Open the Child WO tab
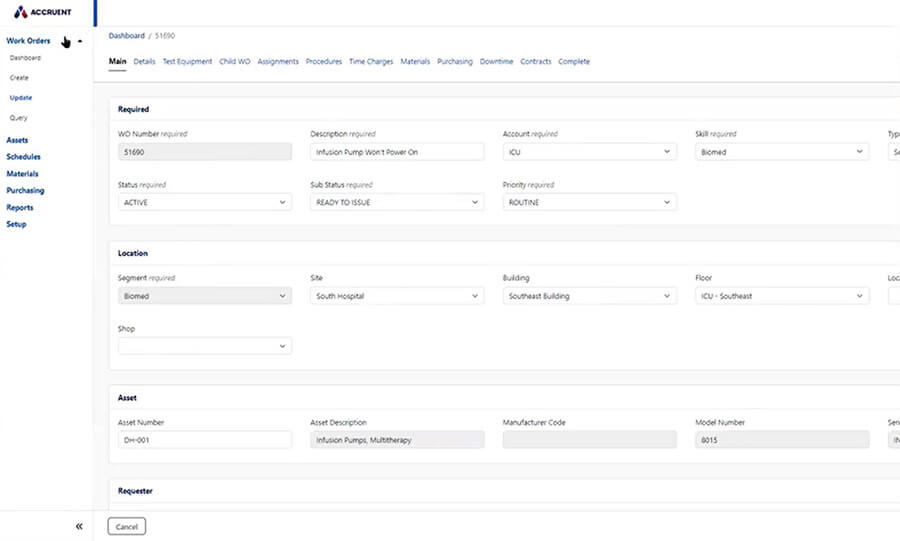This screenshot has width=900, height=541. coord(235,61)
